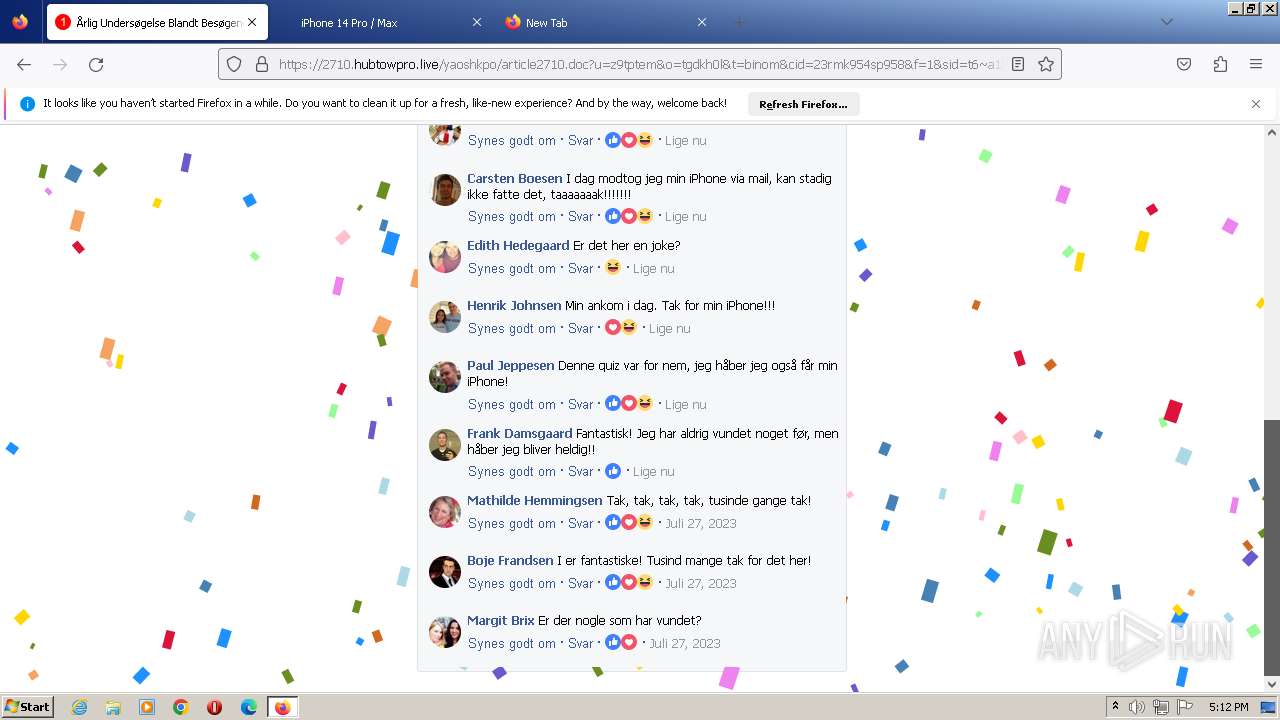Show site security lock information
Viewport: 1280px width, 720px height.
pyautogui.click(x=262, y=64)
